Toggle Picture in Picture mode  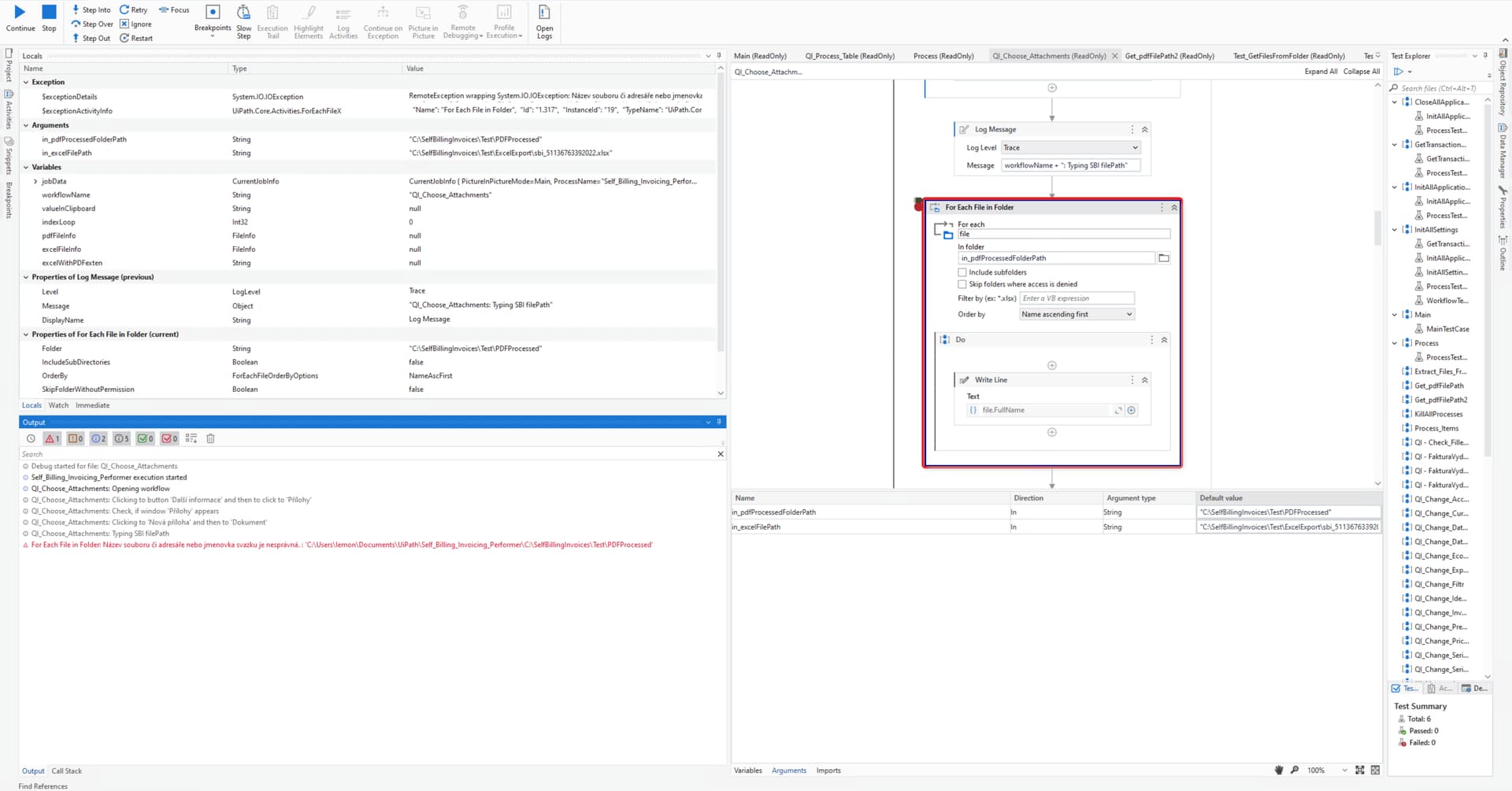coord(423,21)
